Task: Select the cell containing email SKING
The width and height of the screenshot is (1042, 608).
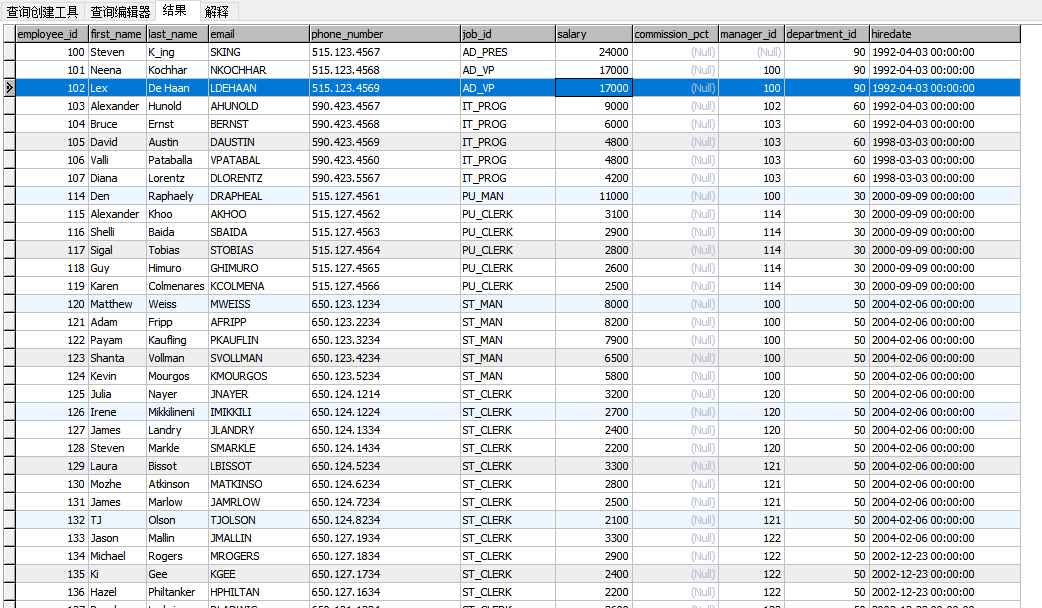Action: click(259, 52)
